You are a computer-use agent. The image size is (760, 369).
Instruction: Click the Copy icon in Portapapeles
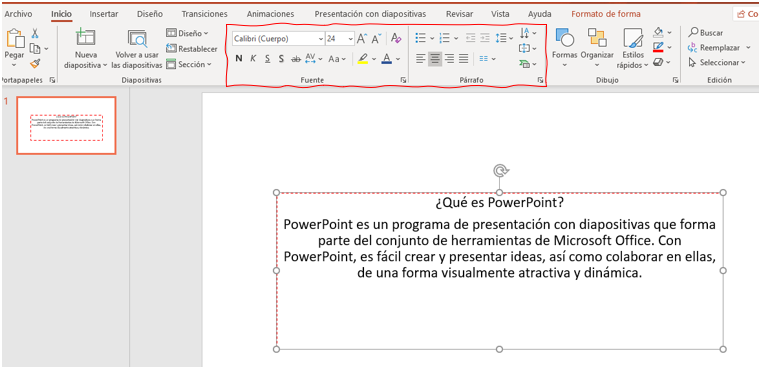(x=35, y=48)
